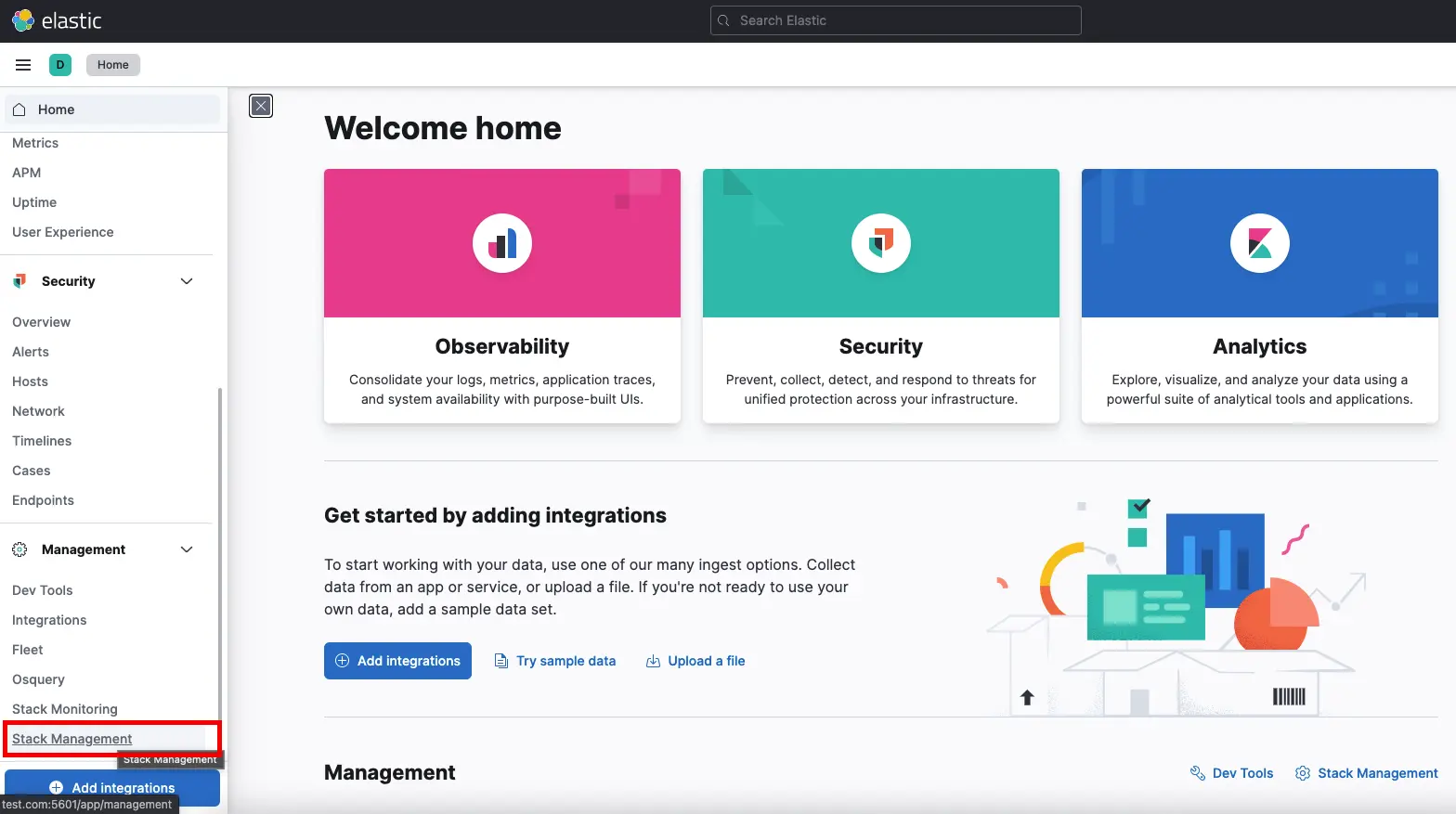1456x814 pixels.
Task: Click Upload a file link
Action: point(695,661)
